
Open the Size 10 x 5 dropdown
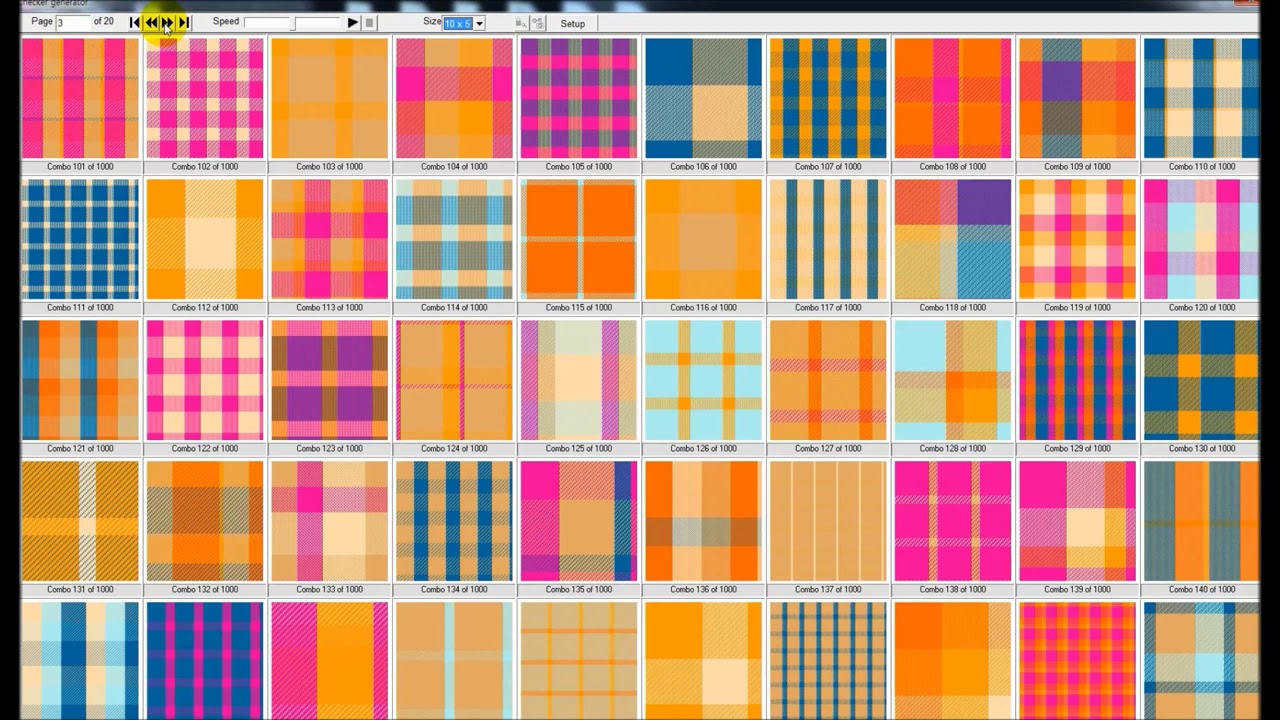coord(464,23)
